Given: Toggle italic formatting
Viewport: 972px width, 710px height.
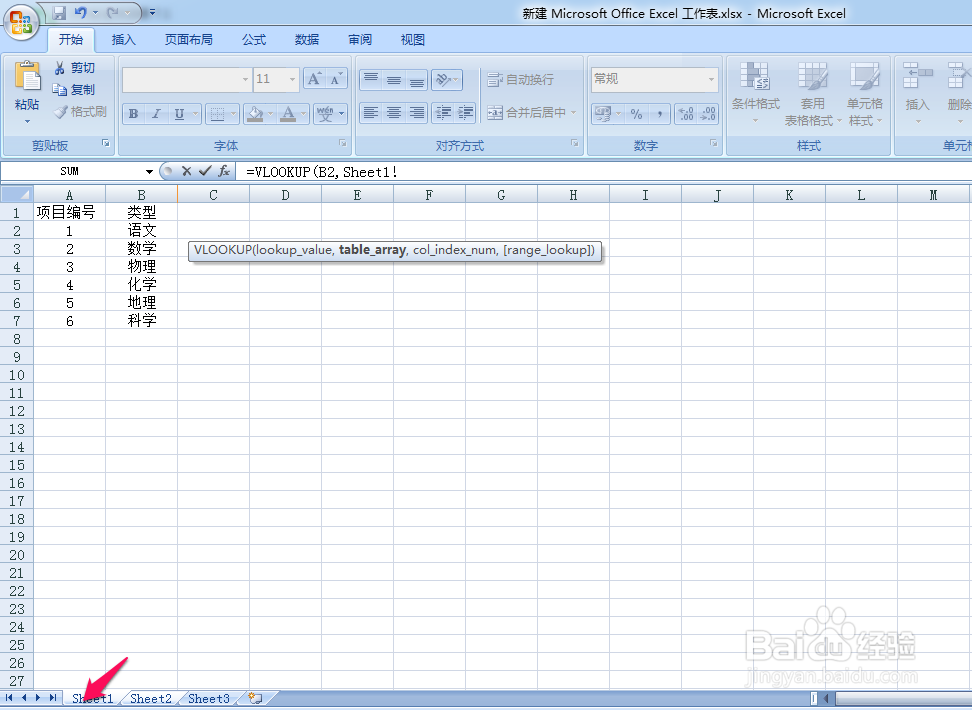Looking at the screenshot, I should [x=156, y=113].
